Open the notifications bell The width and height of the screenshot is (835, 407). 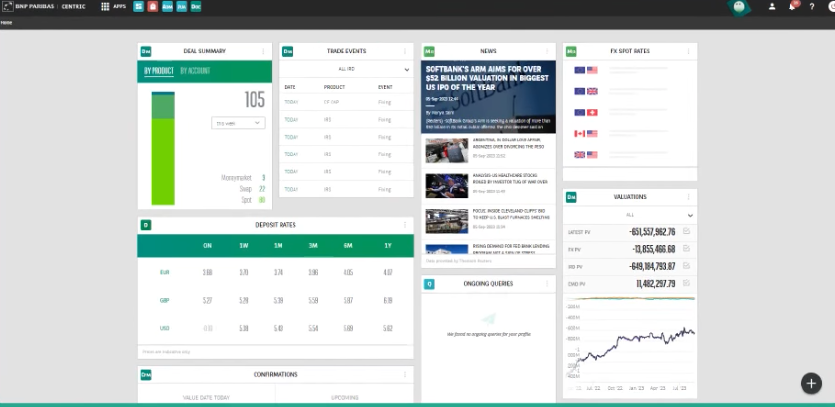(793, 6)
